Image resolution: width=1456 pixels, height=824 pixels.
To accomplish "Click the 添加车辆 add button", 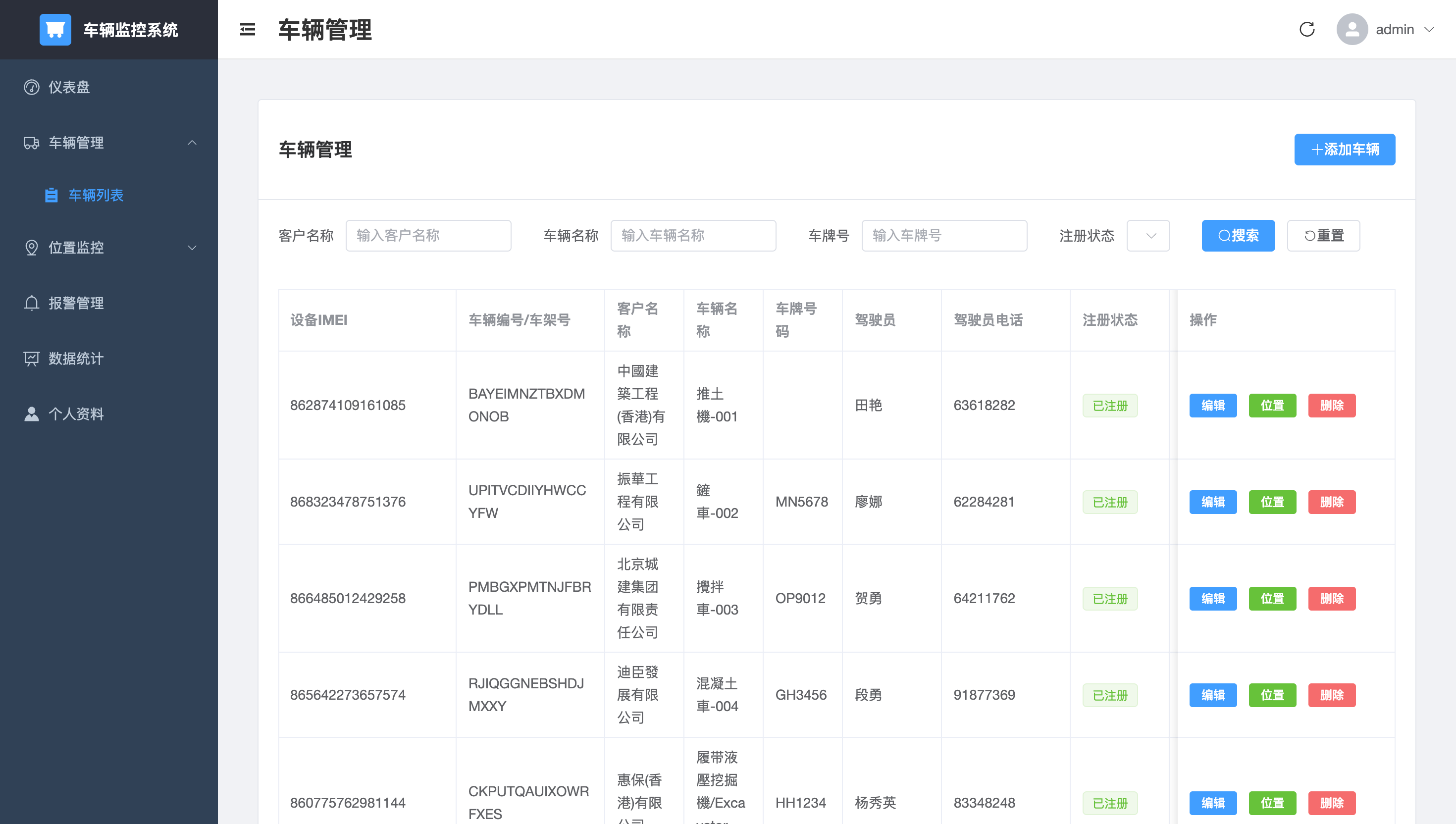I will click(1344, 150).
